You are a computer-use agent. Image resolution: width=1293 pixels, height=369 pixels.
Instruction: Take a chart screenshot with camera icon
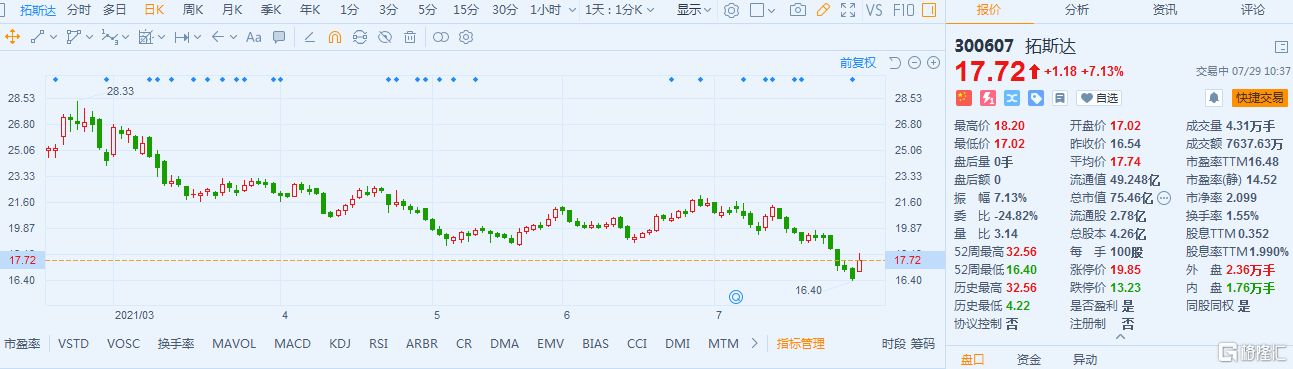798,10
